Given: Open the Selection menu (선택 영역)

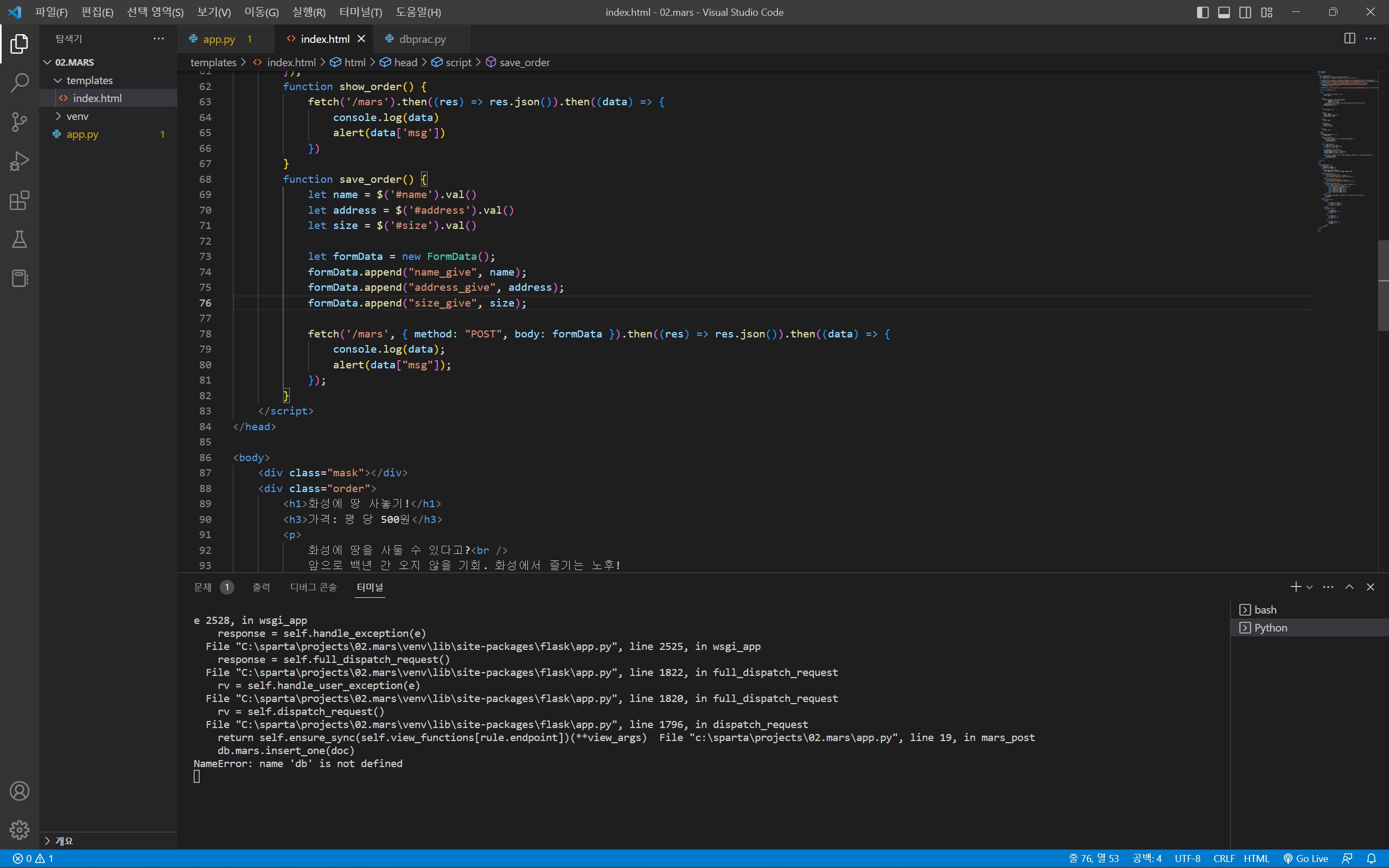Looking at the screenshot, I should [x=155, y=12].
